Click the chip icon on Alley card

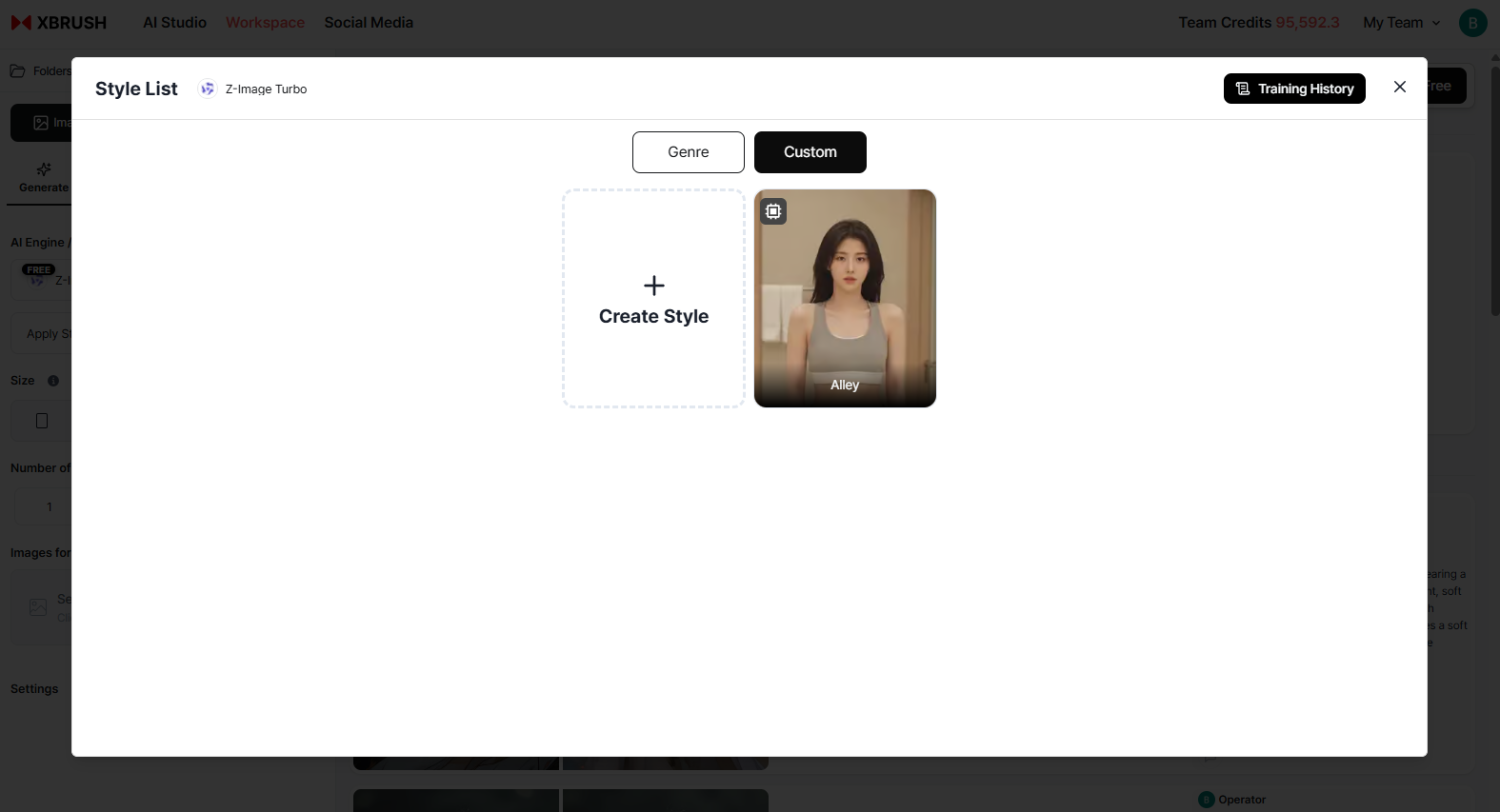773,211
